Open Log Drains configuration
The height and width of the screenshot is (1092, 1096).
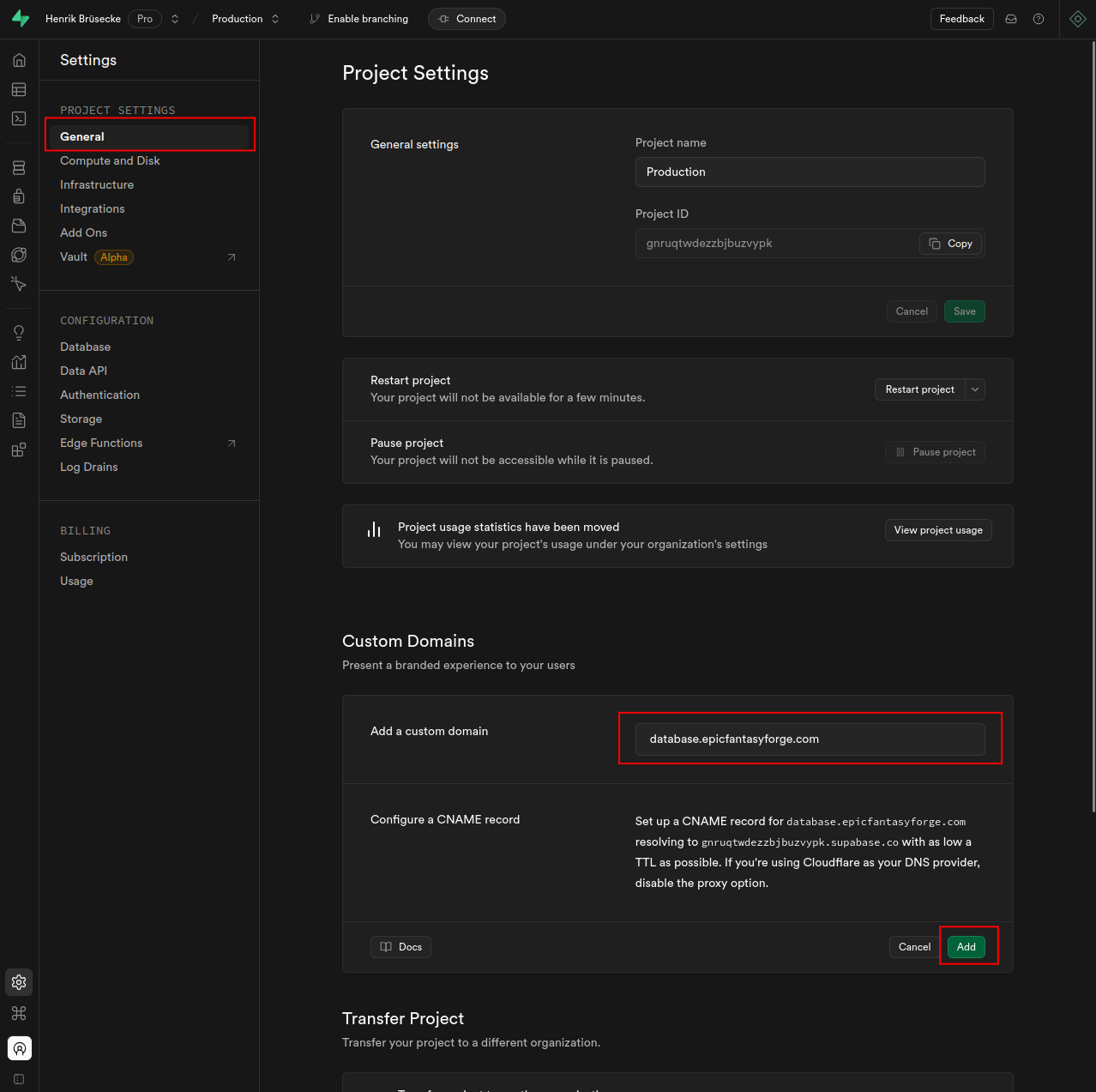tap(89, 467)
